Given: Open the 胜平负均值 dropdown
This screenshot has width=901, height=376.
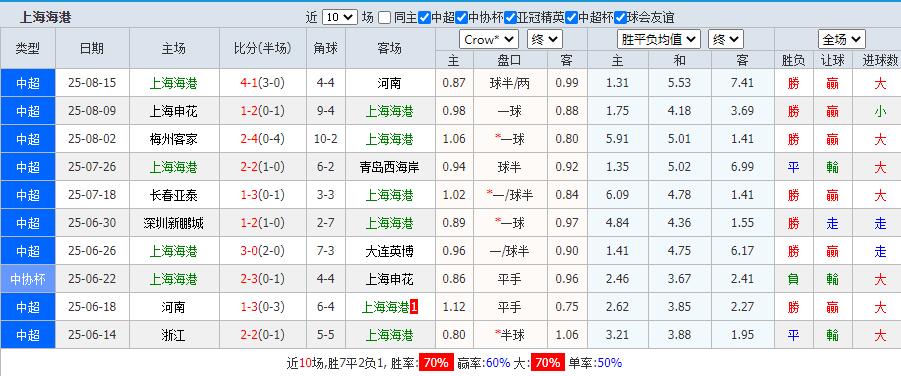Looking at the screenshot, I should tap(659, 40).
